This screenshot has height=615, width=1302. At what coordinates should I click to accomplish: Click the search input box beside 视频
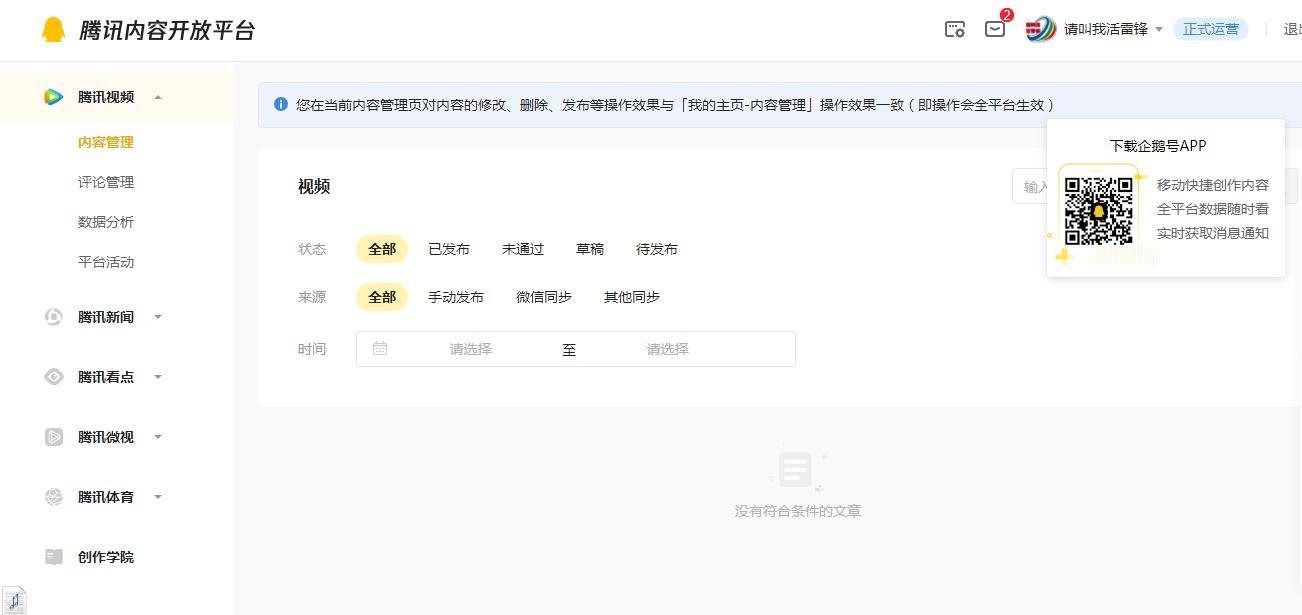click(1030, 186)
